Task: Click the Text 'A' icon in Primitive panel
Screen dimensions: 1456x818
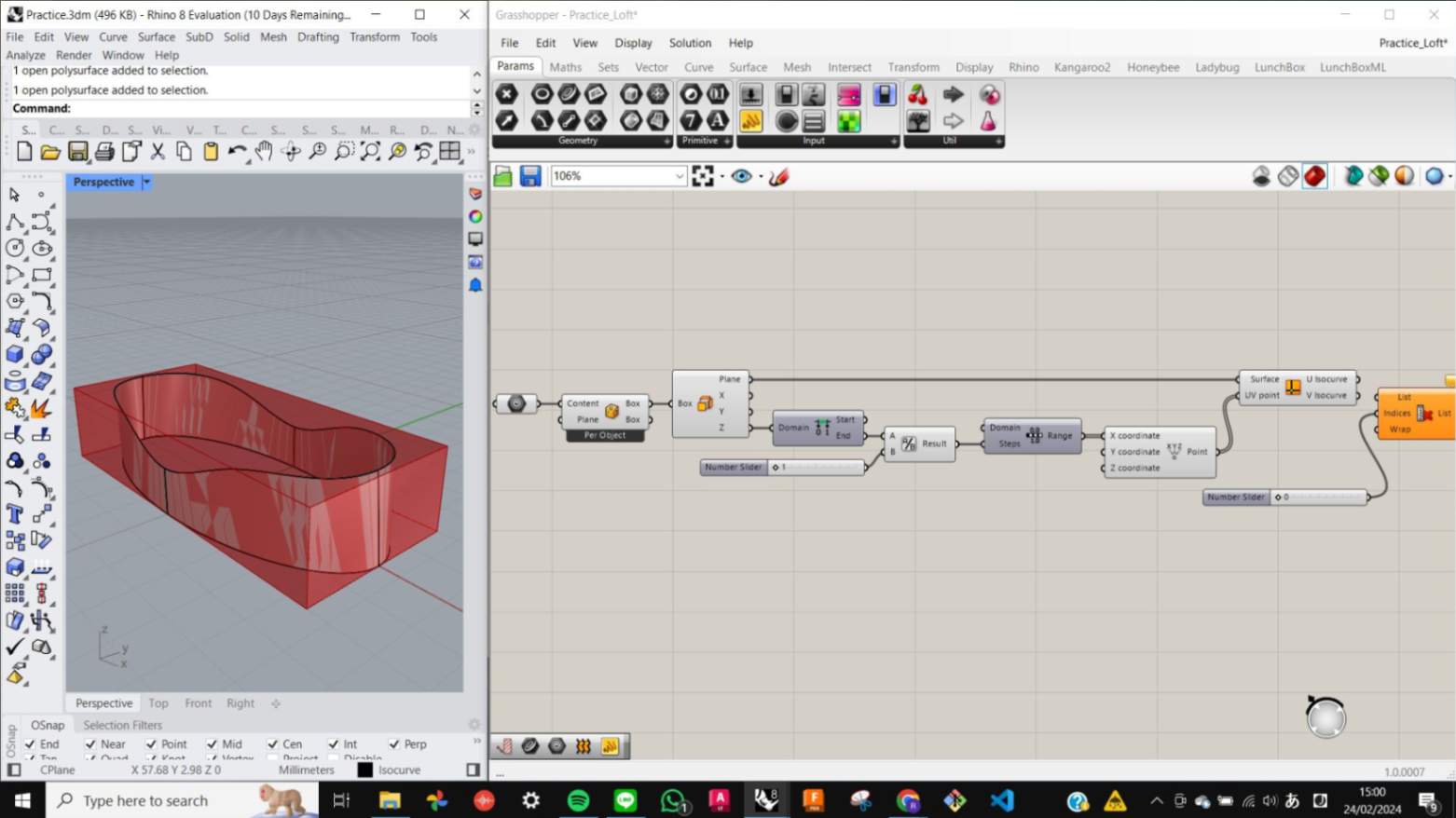Action: [x=717, y=121]
